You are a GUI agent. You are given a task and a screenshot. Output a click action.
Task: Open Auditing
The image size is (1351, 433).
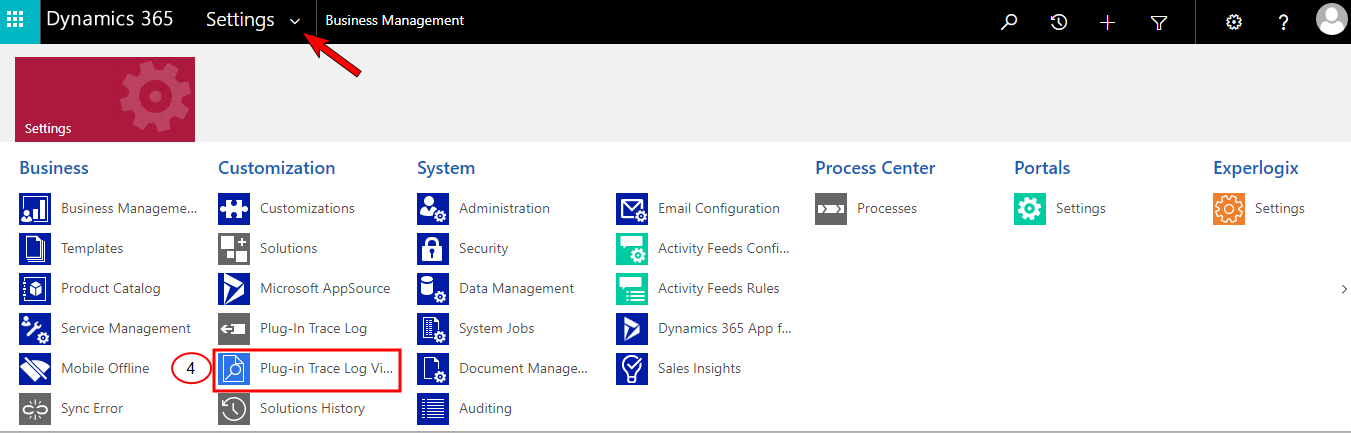[x=485, y=408]
